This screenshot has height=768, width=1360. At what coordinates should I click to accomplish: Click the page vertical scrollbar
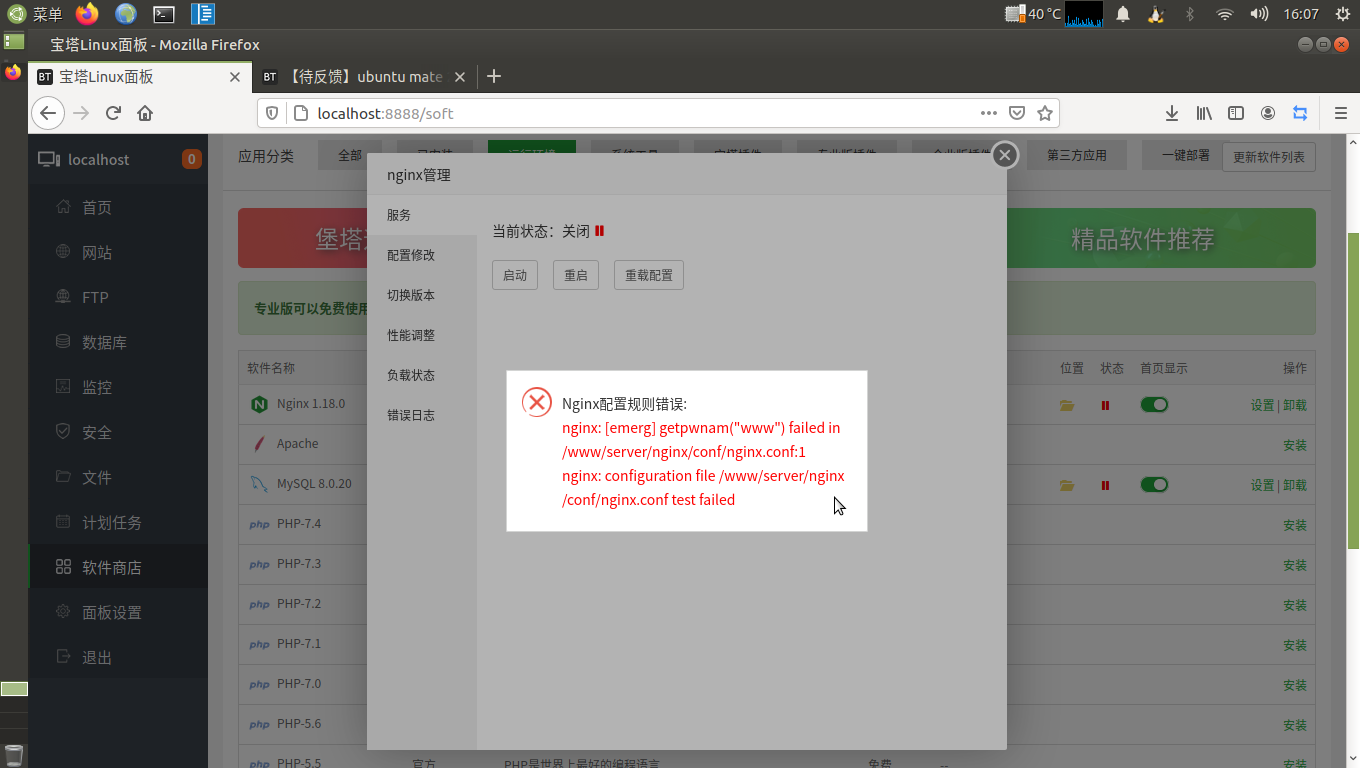pos(1353,390)
